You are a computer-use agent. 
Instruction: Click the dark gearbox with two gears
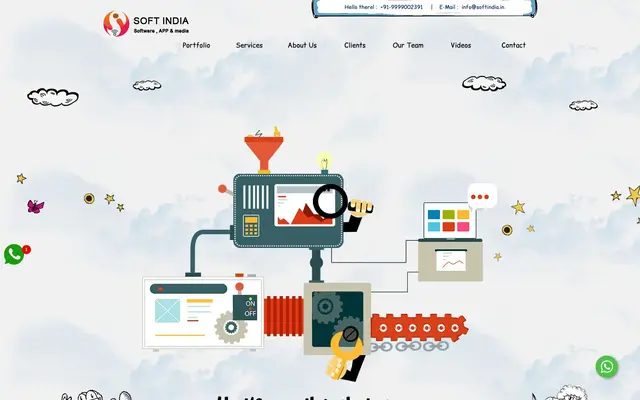(337, 319)
